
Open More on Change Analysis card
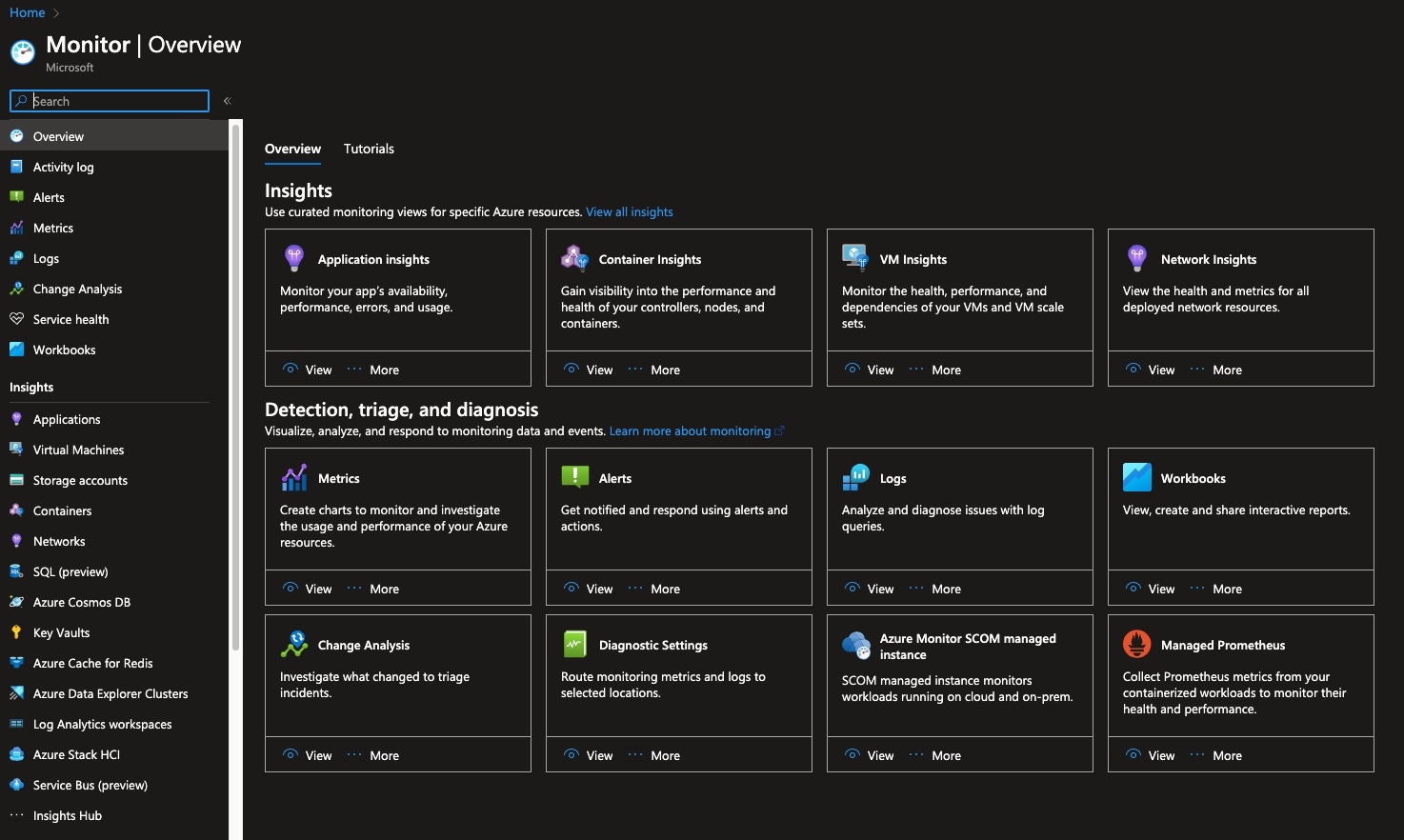[x=373, y=755]
